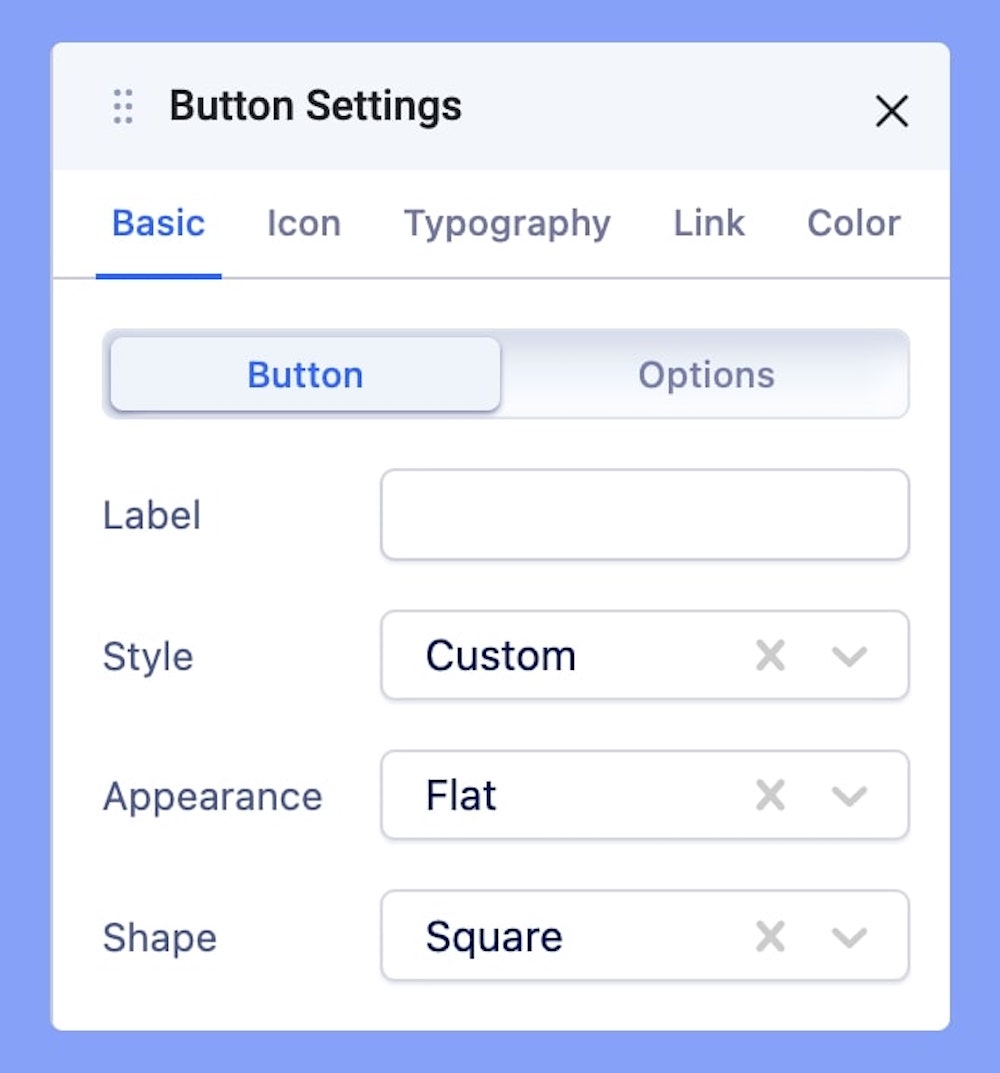Screen dimensions: 1000x1073
Task: Clear the Shape value with X icon
Action: click(x=770, y=937)
